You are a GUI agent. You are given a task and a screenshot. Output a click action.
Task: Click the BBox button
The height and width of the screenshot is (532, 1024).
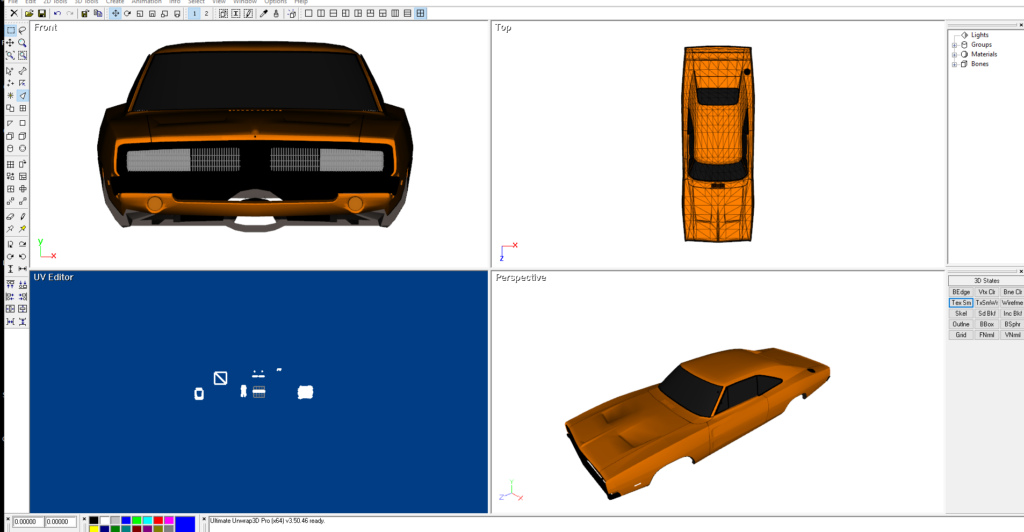click(986, 324)
